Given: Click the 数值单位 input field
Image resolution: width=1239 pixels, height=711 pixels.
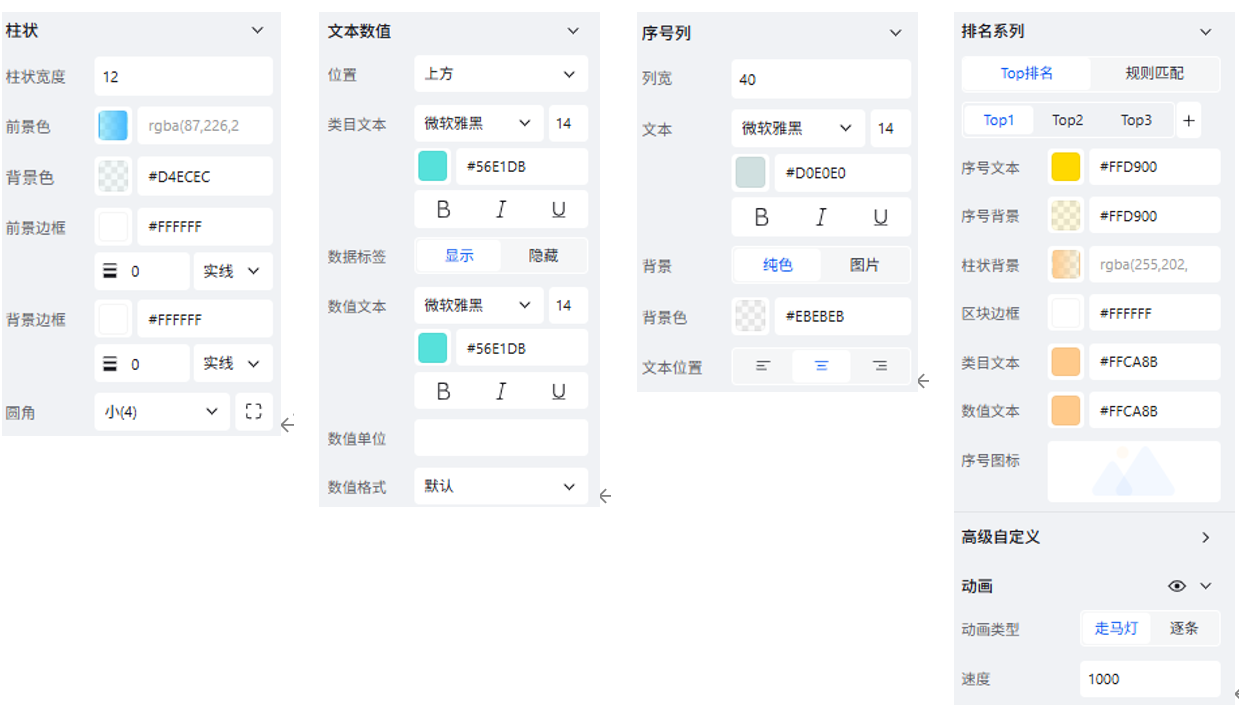Looking at the screenshot, I should click(x=501, y=438).
